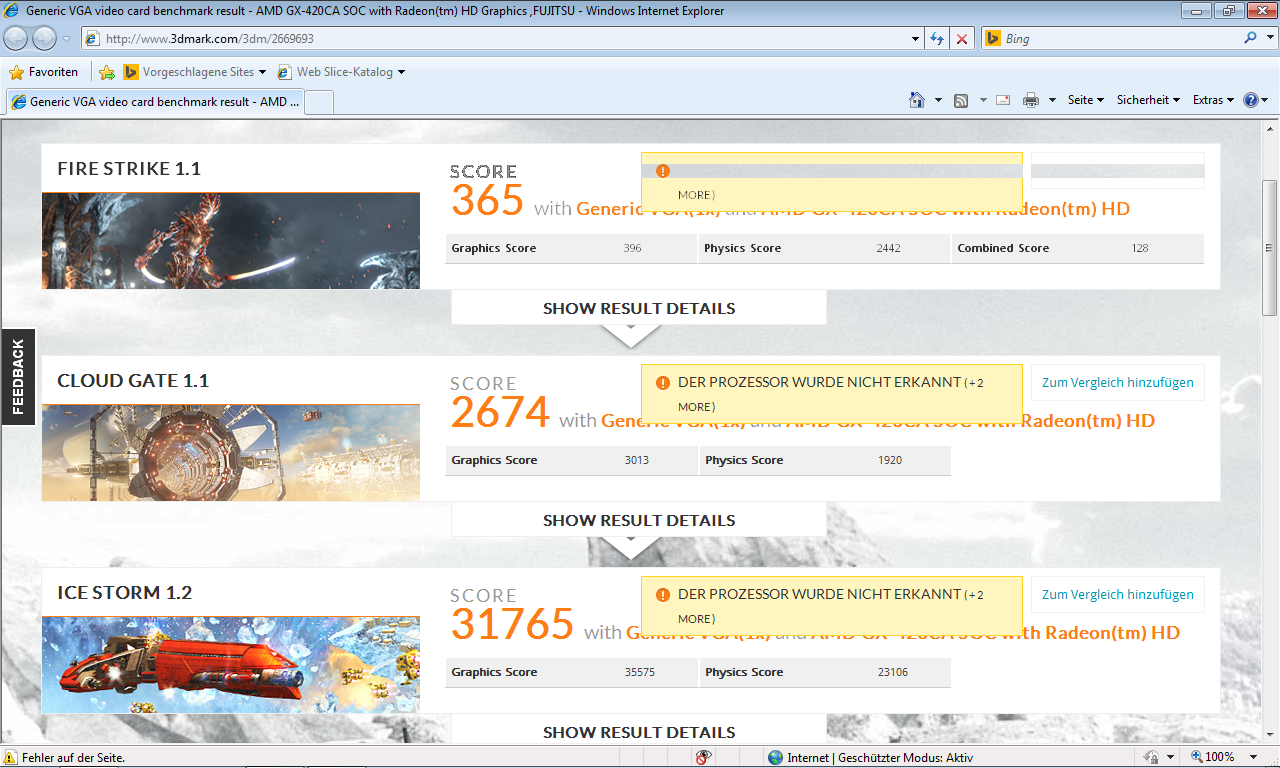Click the browser Back arrow button
The image size is (1280, 768).
coord(16,39)
